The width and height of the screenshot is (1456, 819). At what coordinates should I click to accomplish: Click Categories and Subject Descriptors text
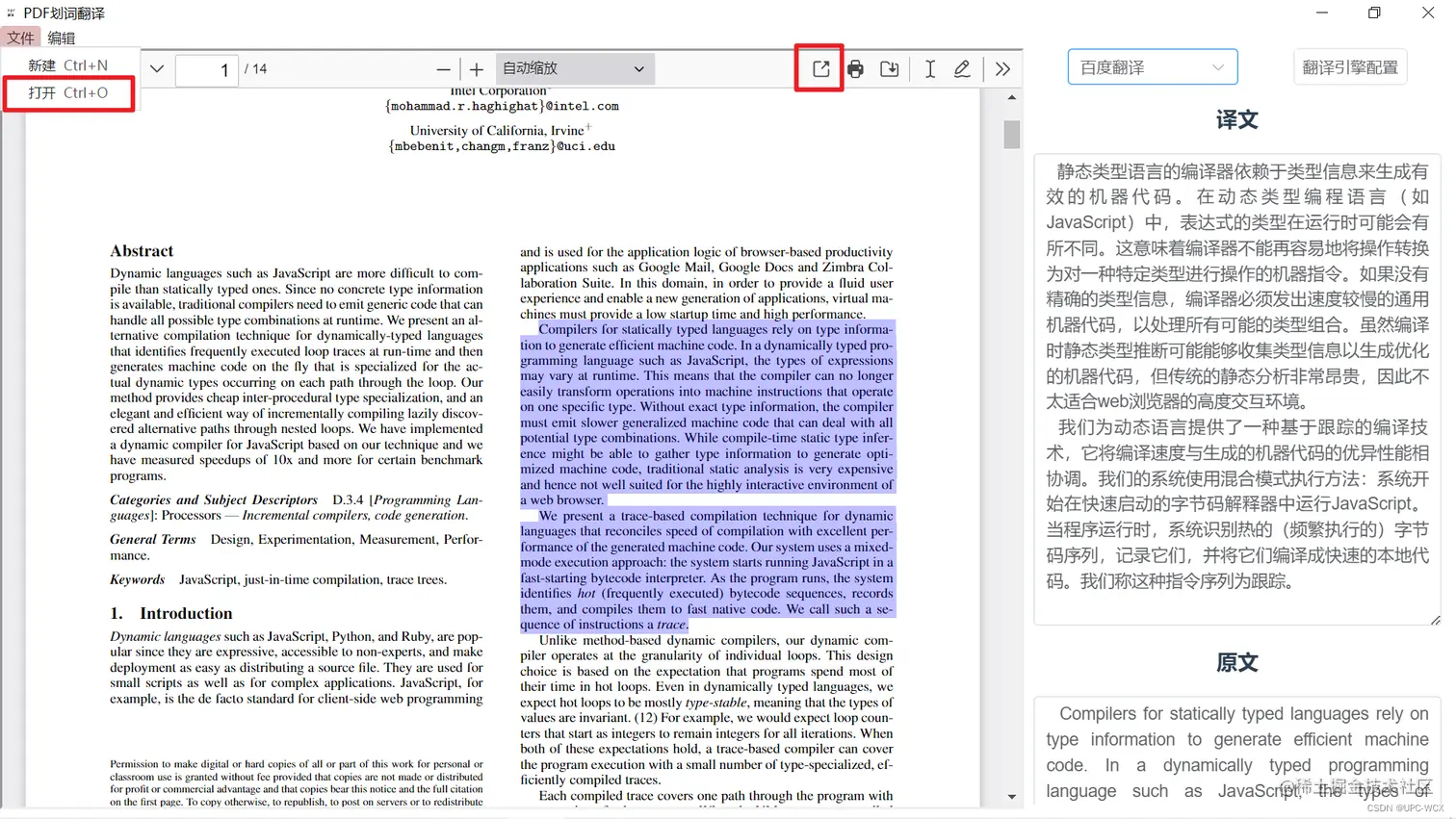pos(214,499)
